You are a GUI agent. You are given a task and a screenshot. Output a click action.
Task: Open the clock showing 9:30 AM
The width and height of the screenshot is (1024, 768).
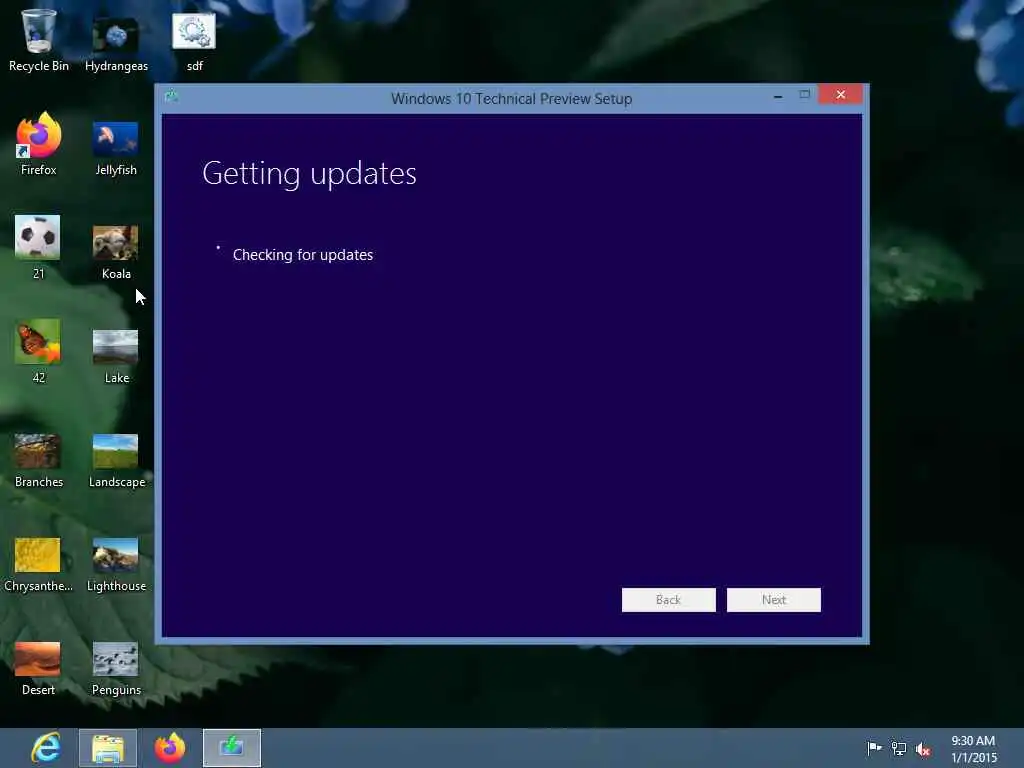973,749
